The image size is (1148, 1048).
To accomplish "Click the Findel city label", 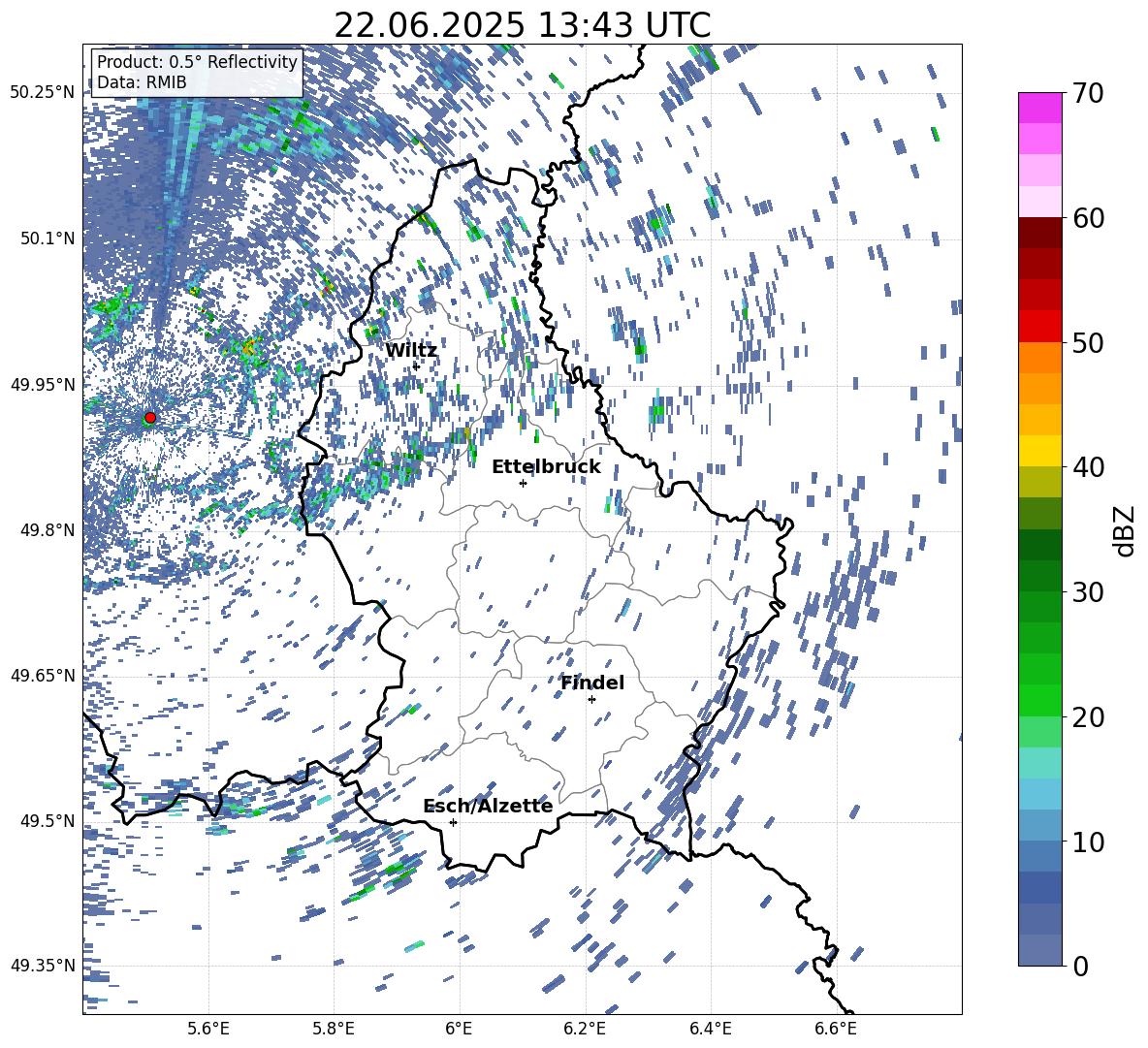I will [x=592, y=683].
